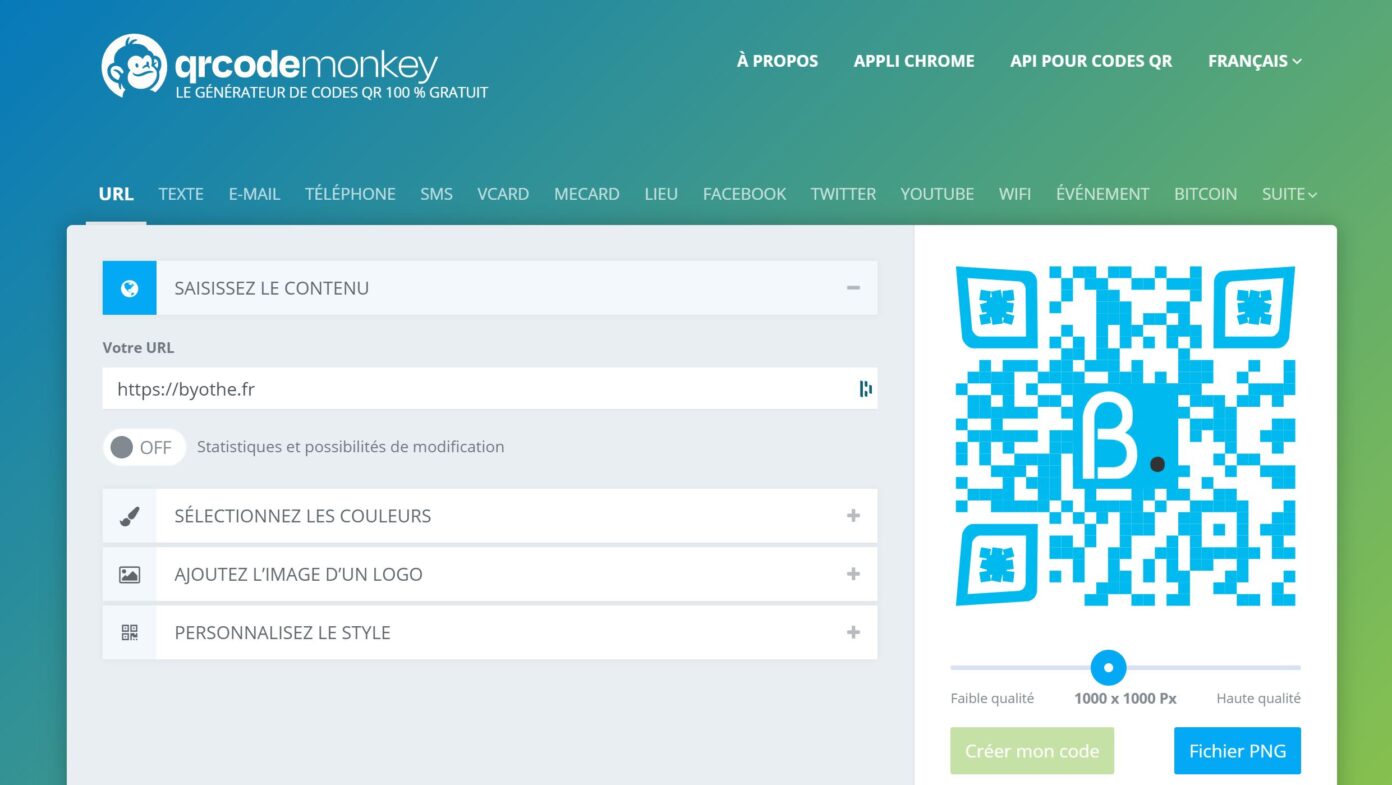
Task: Open the Français language dropdown
Action: tap(1254, 61)
